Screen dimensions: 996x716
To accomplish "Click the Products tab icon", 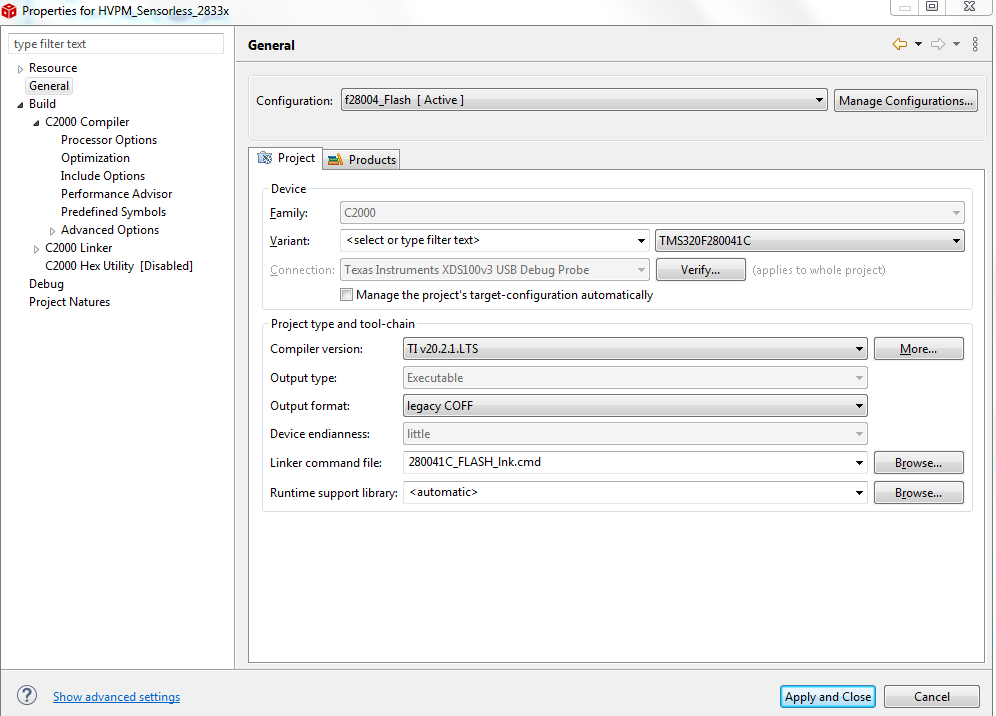I will click(x=335, y=159).
